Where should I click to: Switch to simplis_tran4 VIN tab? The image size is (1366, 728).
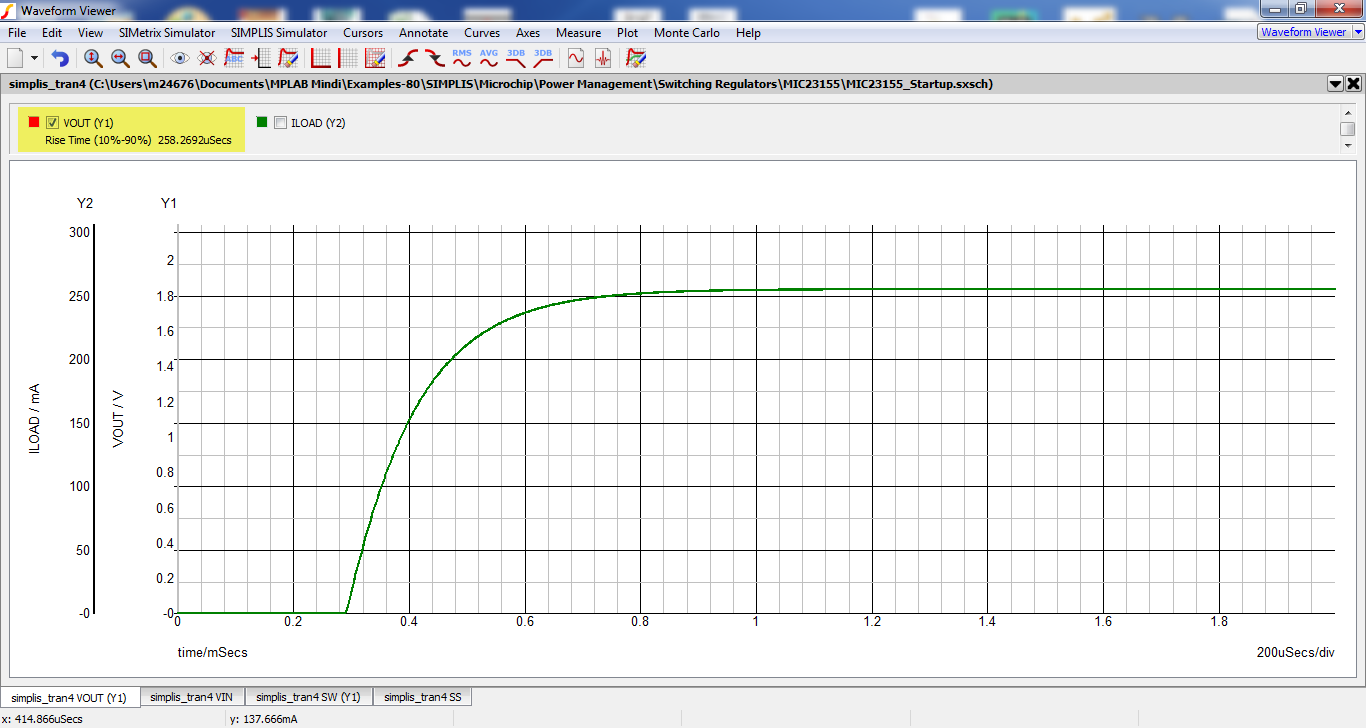(191, 697)
